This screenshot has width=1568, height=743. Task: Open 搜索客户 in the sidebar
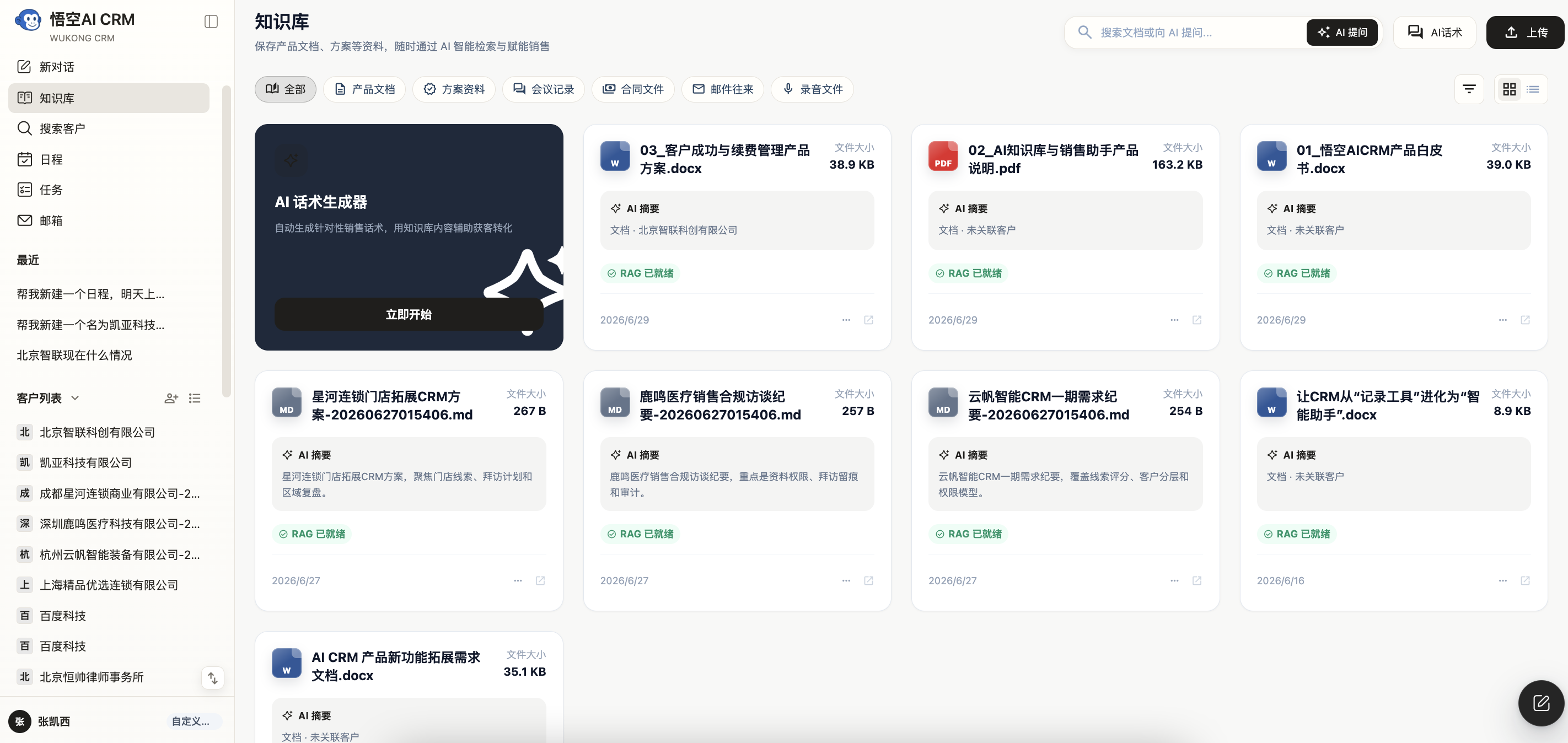(109, 128)
